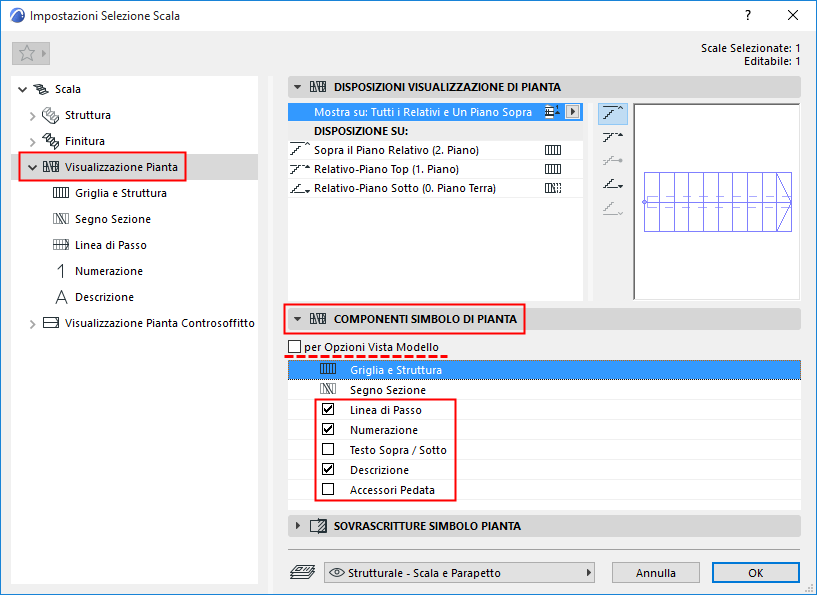Click the Visualizzazione Pianta Controsoffitto icon

51,323
